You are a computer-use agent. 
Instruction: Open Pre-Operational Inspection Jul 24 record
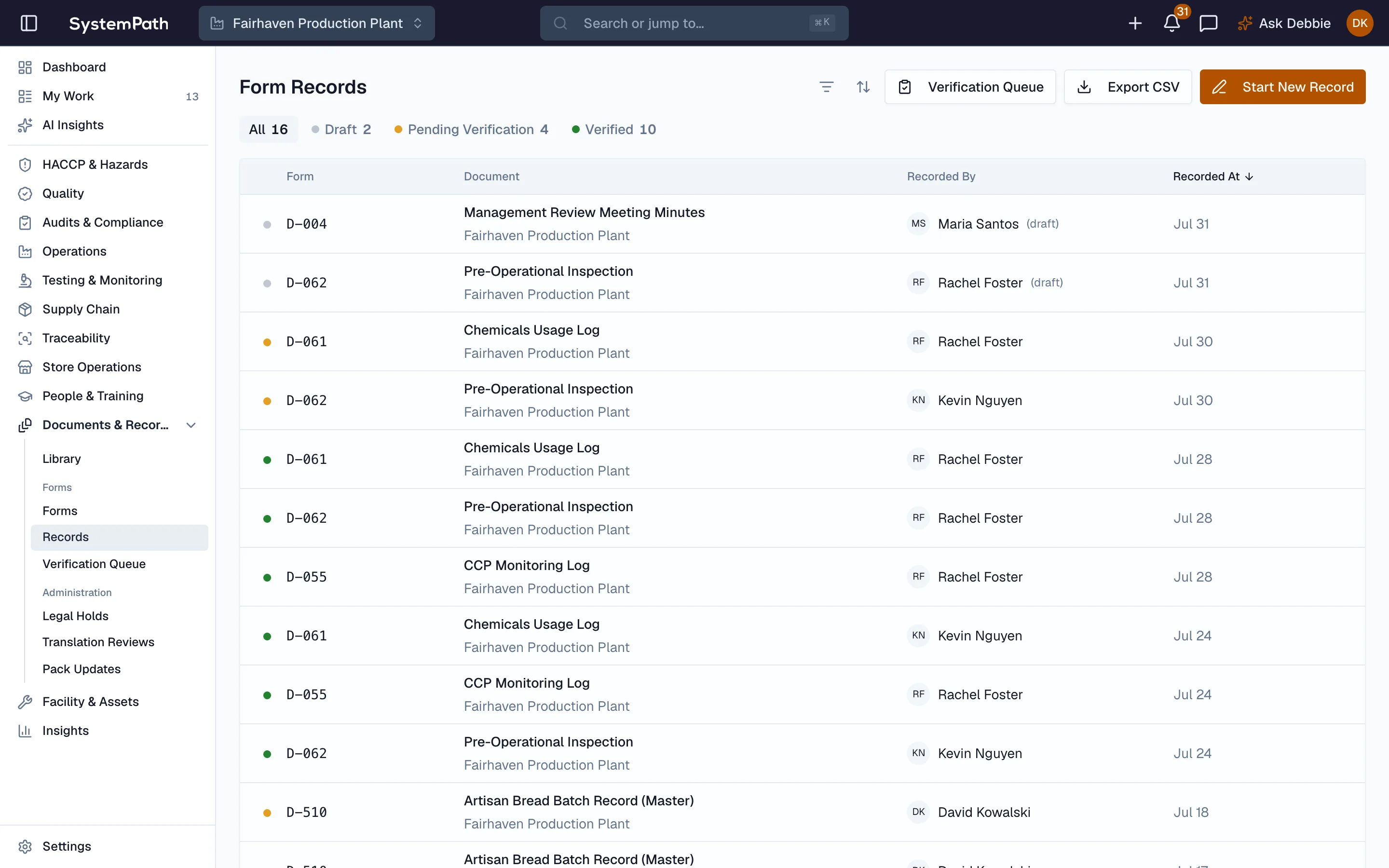click(x=802, y=754)
